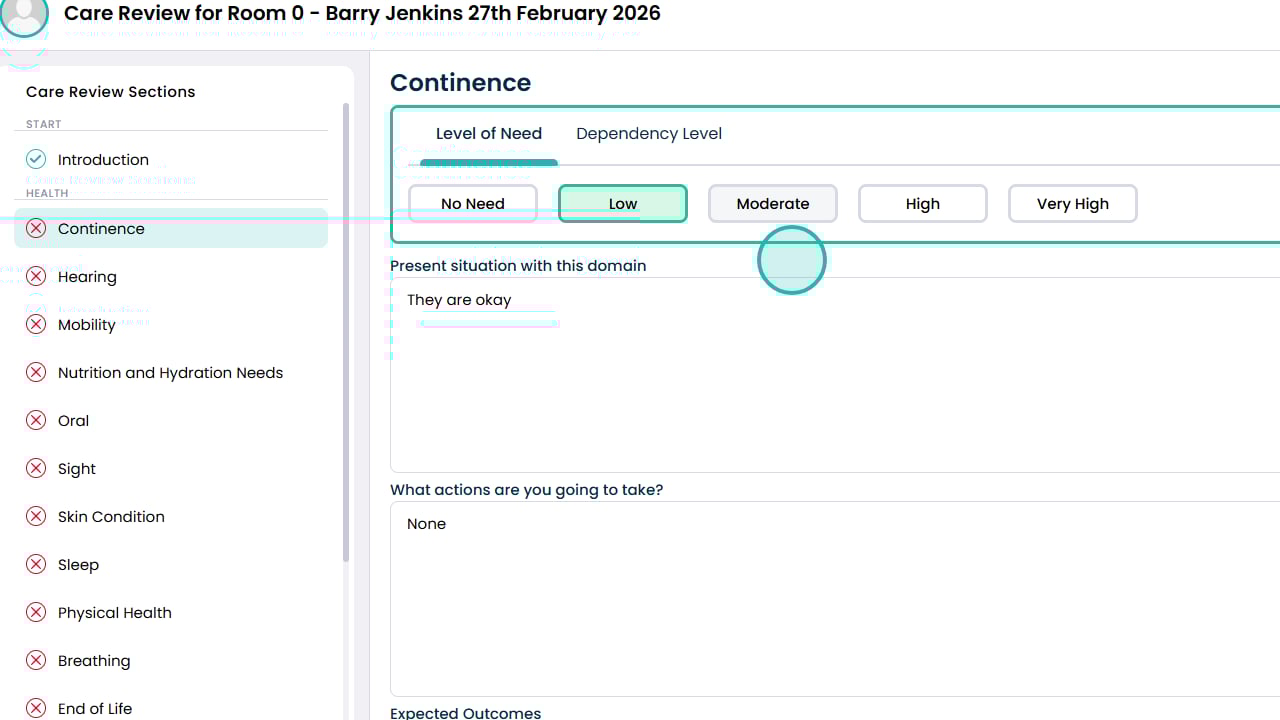Navigate to the Physical Health section
The width and height of the screenshot is (1280, 720).
[115, 612]
